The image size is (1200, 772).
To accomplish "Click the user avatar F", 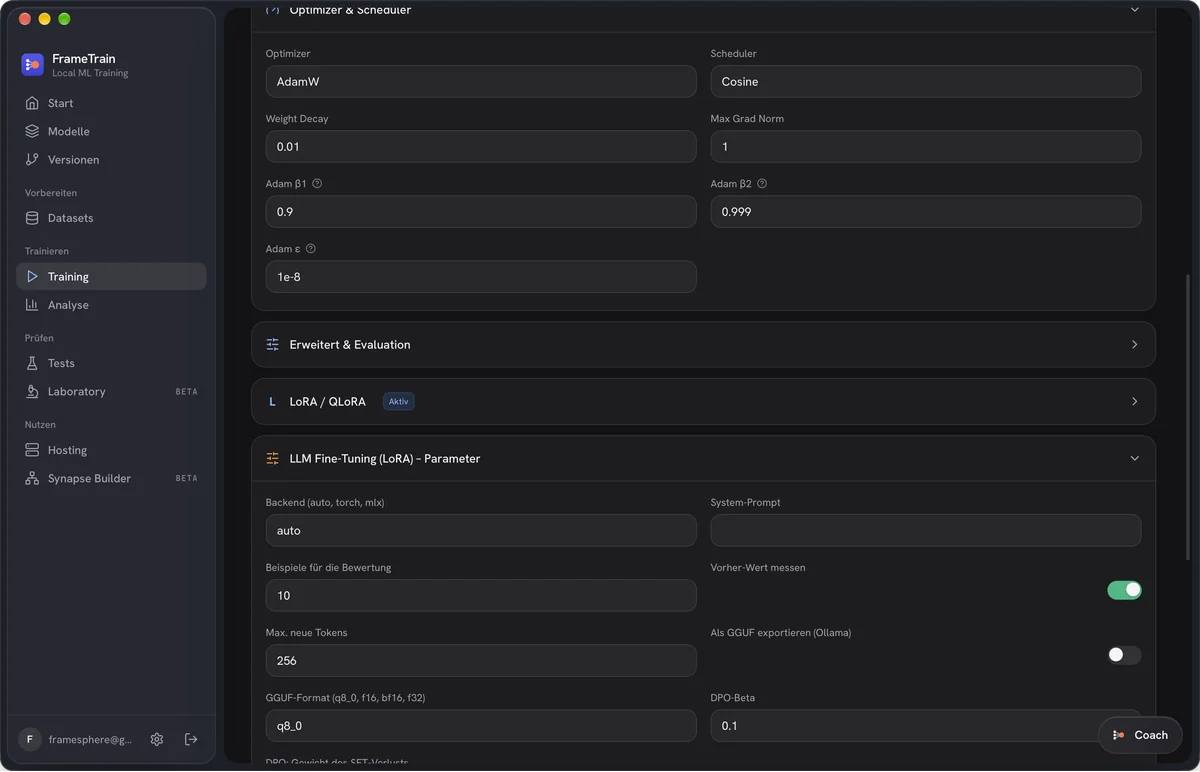I will pos(30,739).
